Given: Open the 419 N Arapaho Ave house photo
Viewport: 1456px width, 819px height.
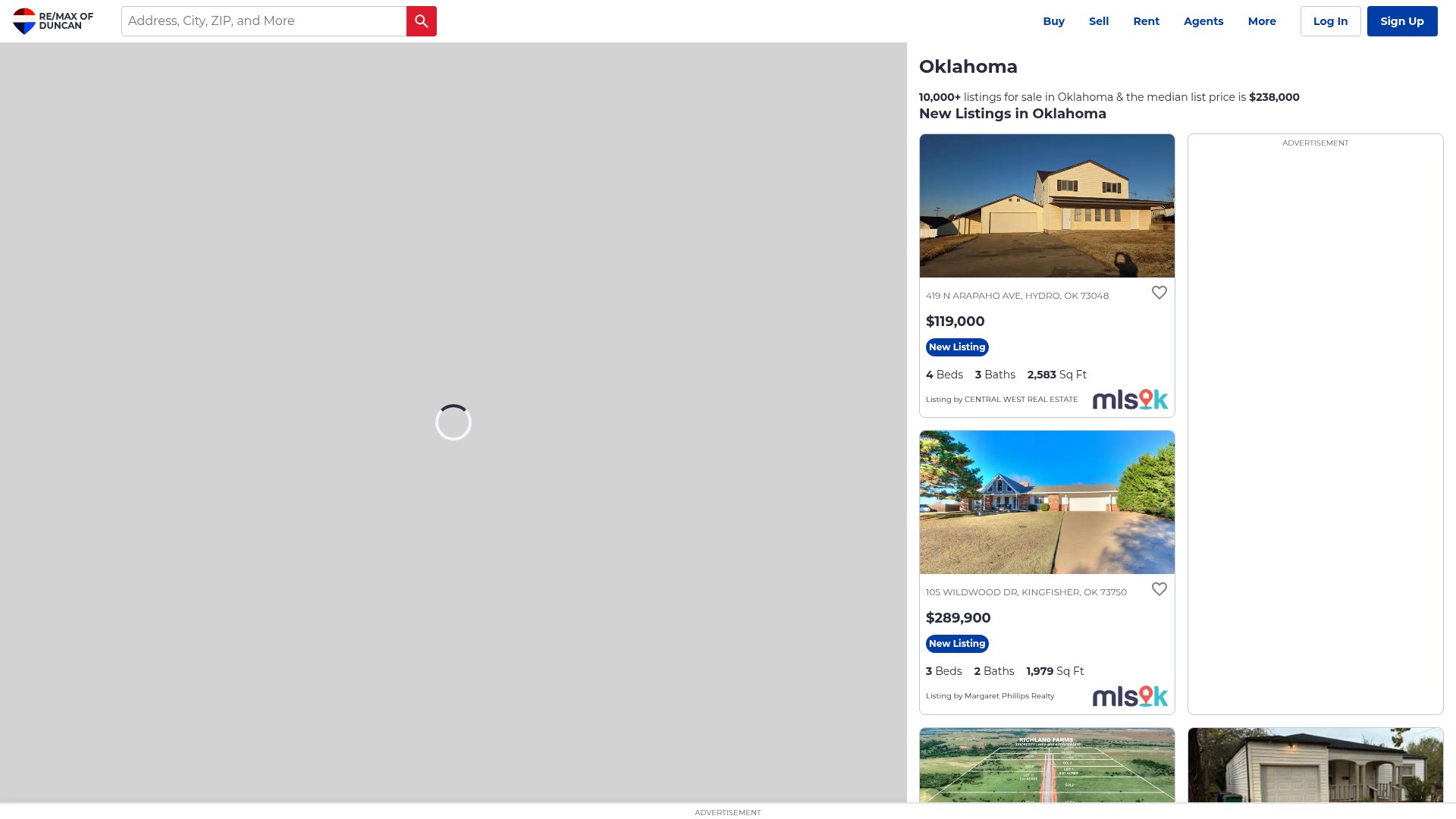Looking at the screenshot, I should [1047, 206].
